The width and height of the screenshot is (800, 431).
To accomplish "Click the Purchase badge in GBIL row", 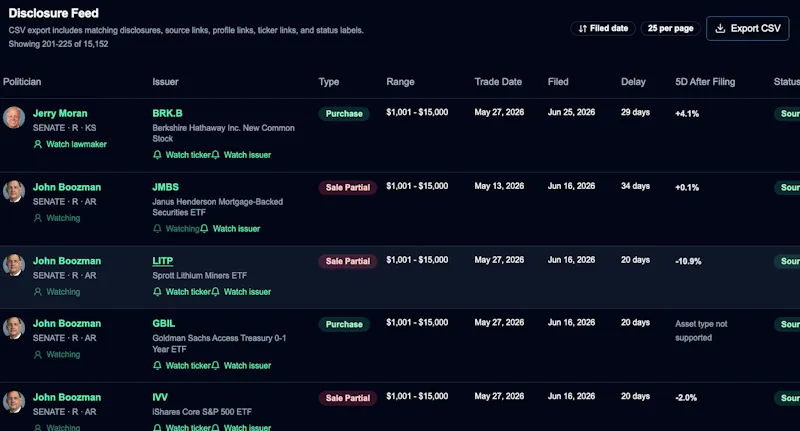I will pos(344,324).
